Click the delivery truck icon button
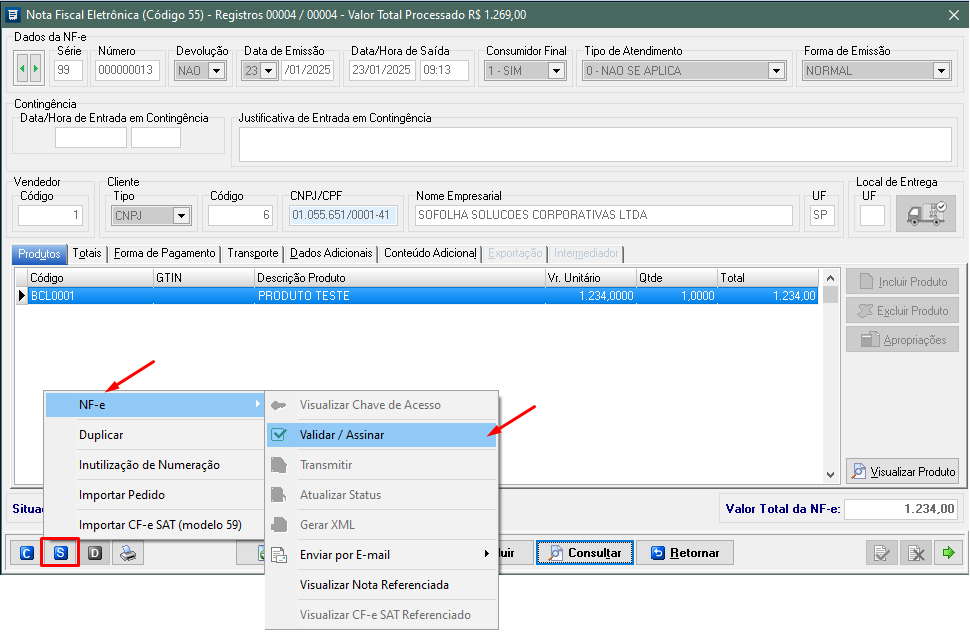970x632 pixels. coord(925,214)
